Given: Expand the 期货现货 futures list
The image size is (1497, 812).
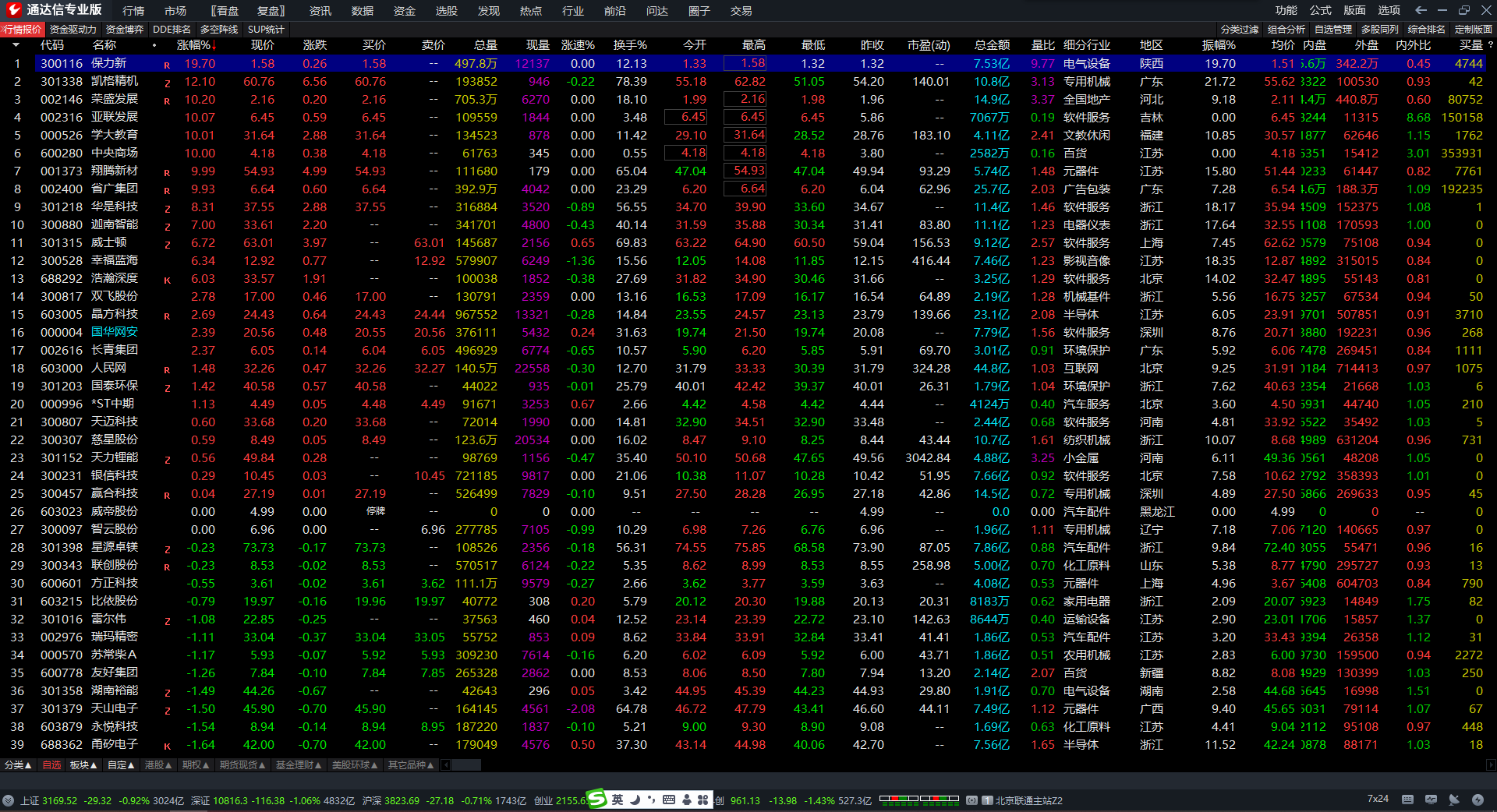Looking at the screenshot, I should point(242,765).
